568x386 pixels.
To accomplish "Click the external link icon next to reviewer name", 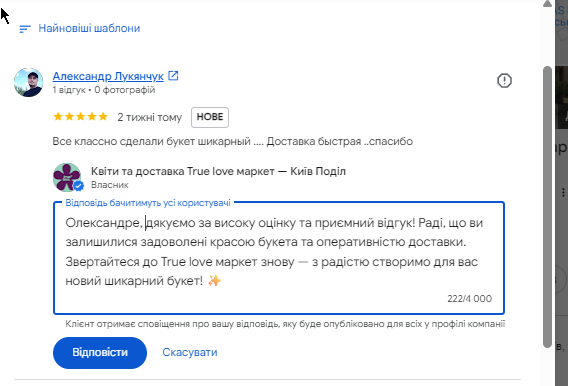I will pyautogui.click(x=174, y=76).
